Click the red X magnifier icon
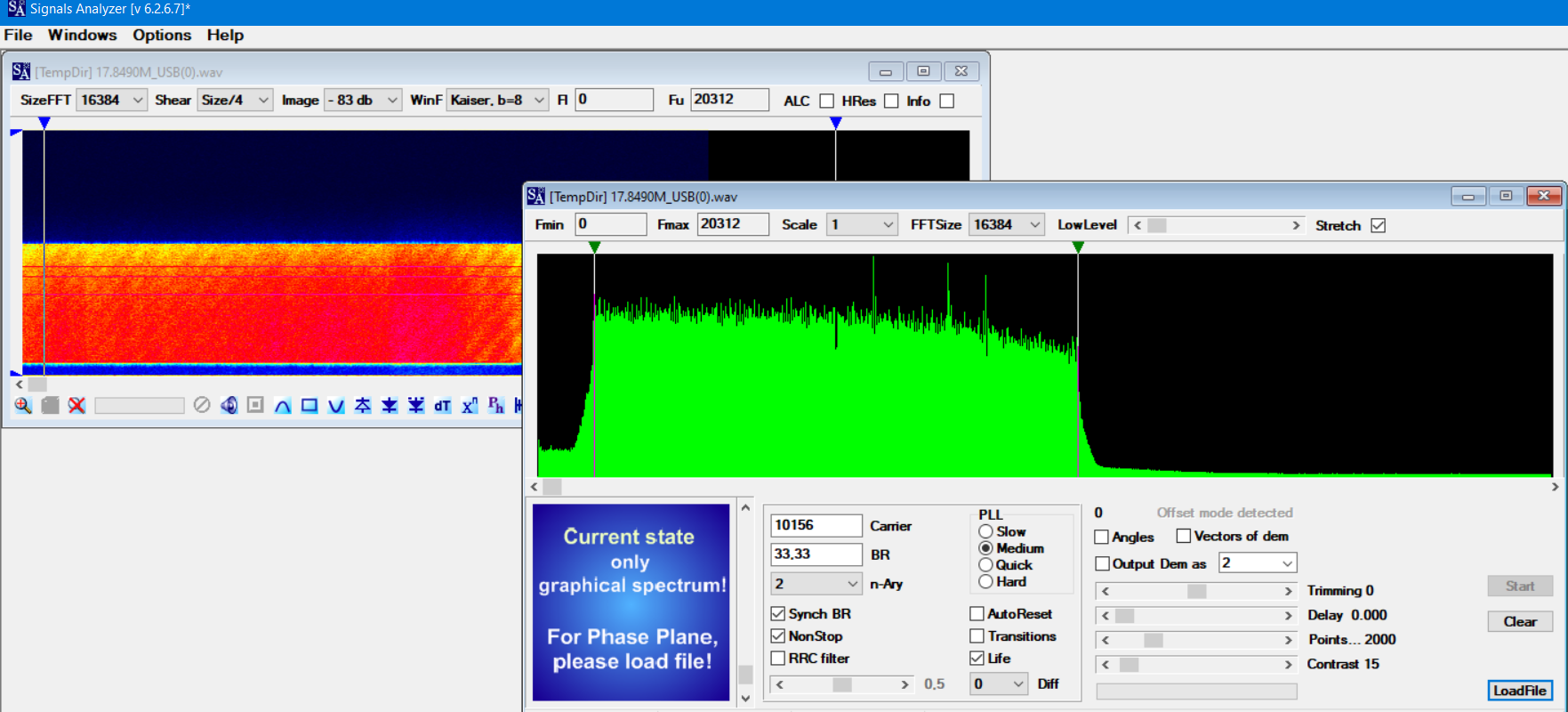This screenshot has height=712, width=1568. 77,406
